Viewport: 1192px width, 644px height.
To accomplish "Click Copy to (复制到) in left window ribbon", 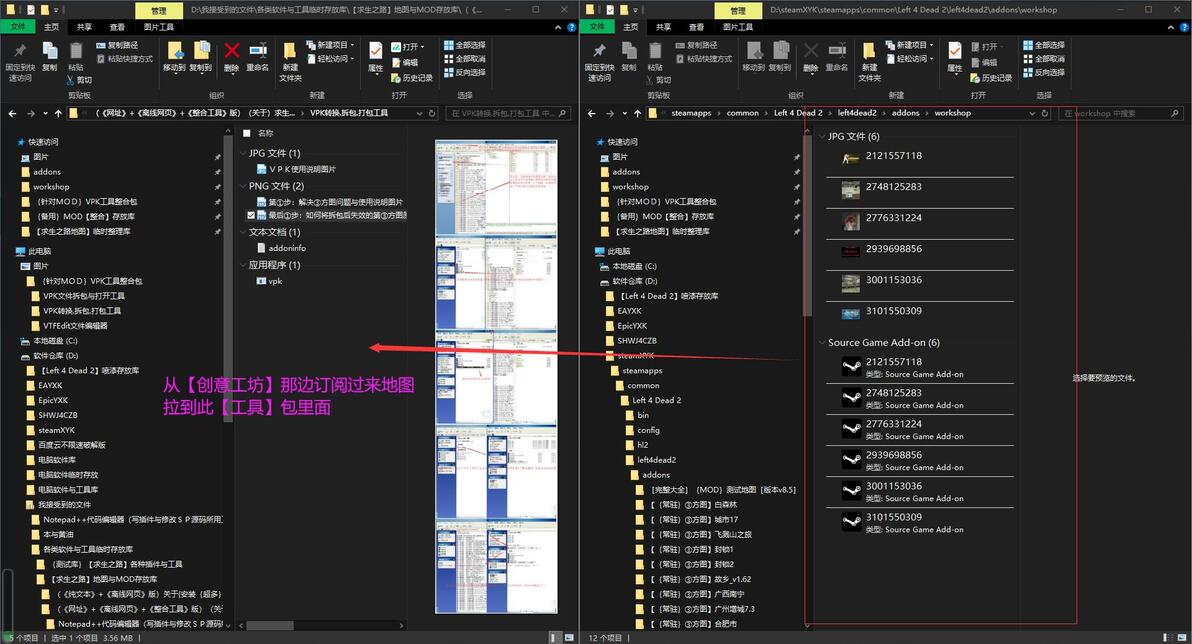I will tap(201, 57).
